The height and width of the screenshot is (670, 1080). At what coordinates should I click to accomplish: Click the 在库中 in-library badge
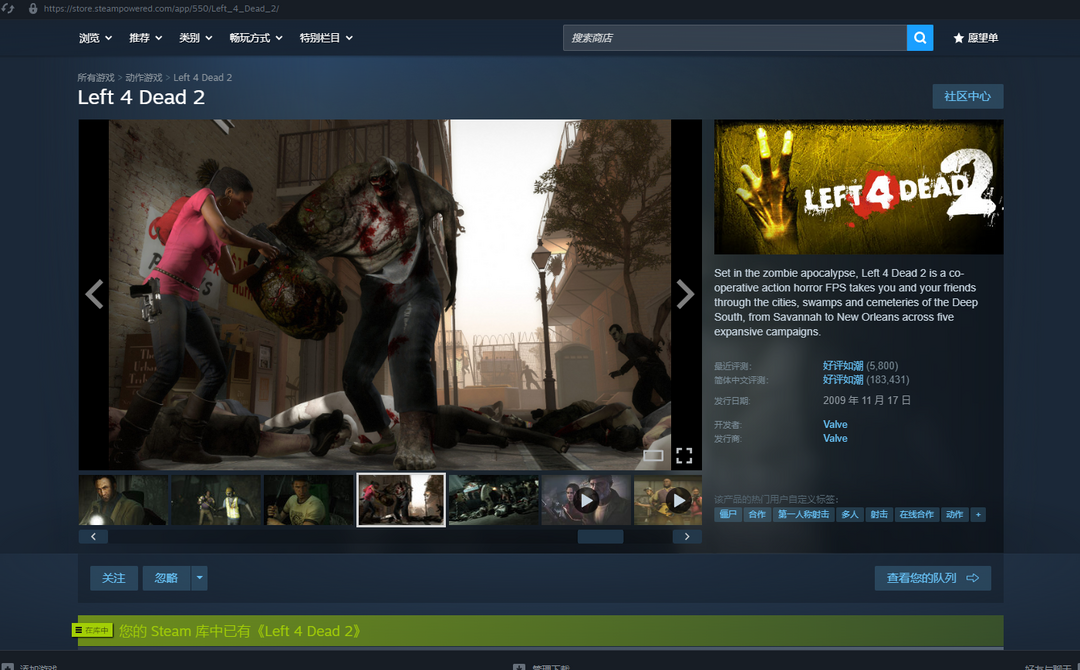tap(92, 630)
